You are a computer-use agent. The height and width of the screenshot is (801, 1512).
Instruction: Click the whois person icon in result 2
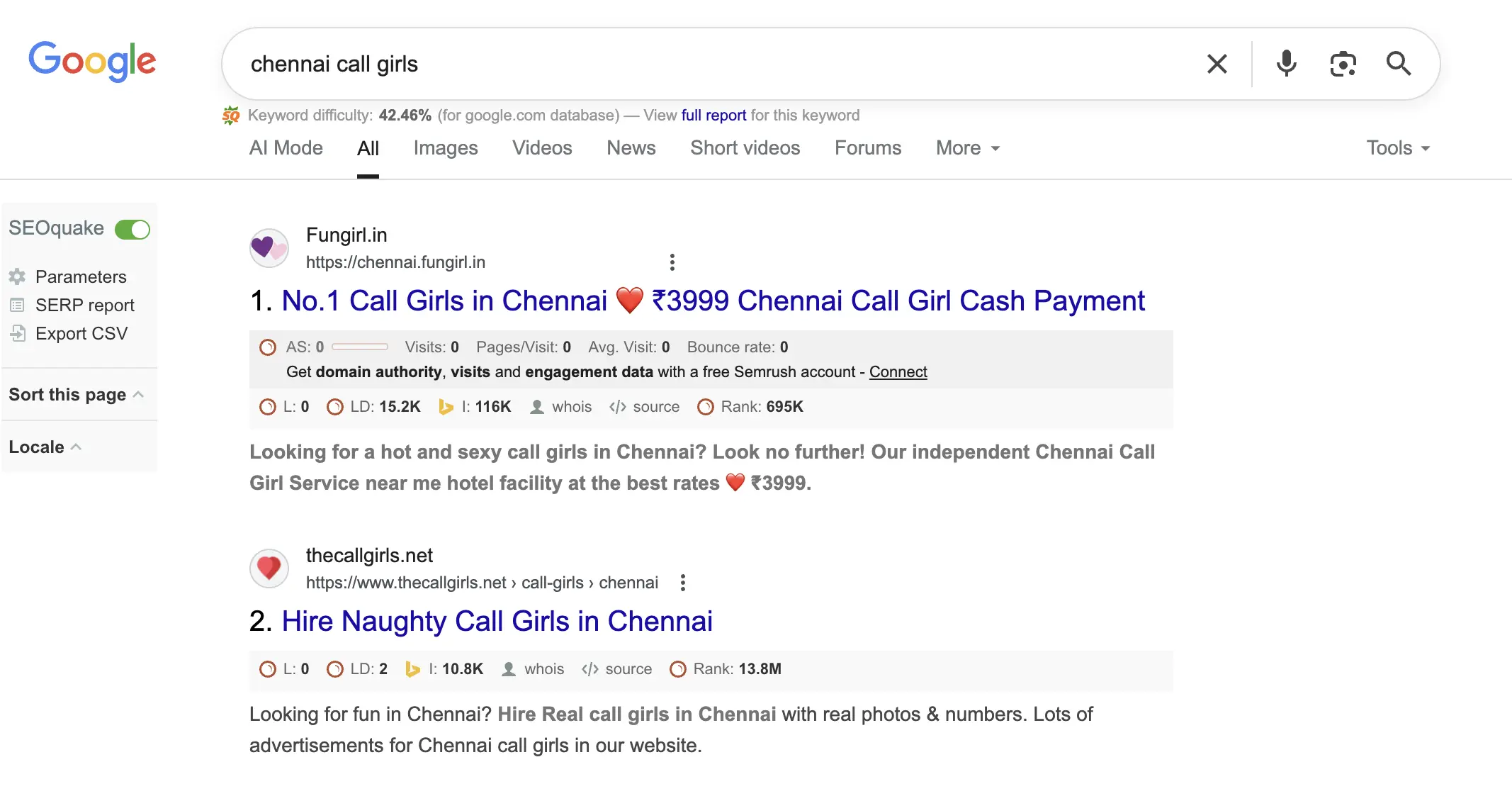coord(509,669)
